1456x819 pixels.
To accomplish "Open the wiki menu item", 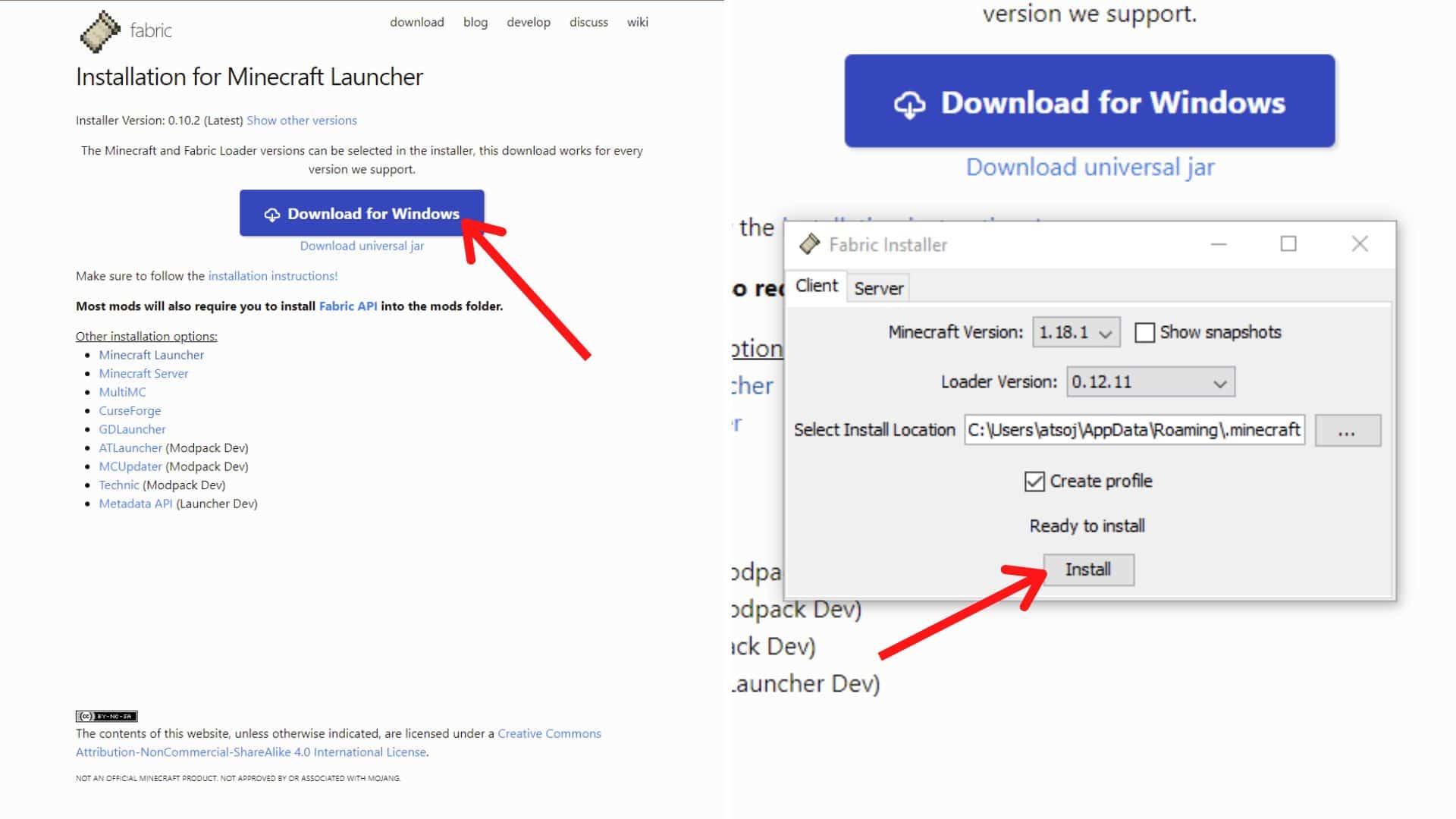I will point(637,22).
